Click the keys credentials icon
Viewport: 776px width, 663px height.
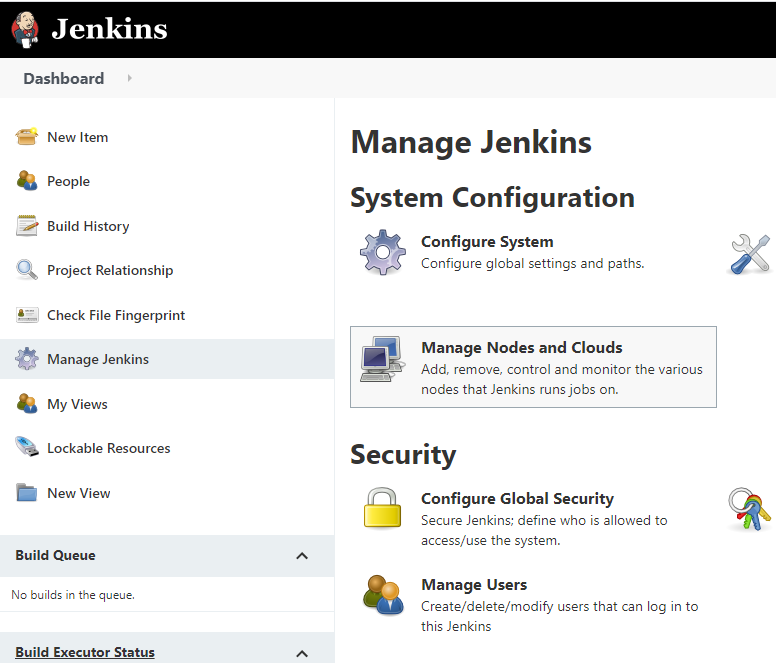749,510
